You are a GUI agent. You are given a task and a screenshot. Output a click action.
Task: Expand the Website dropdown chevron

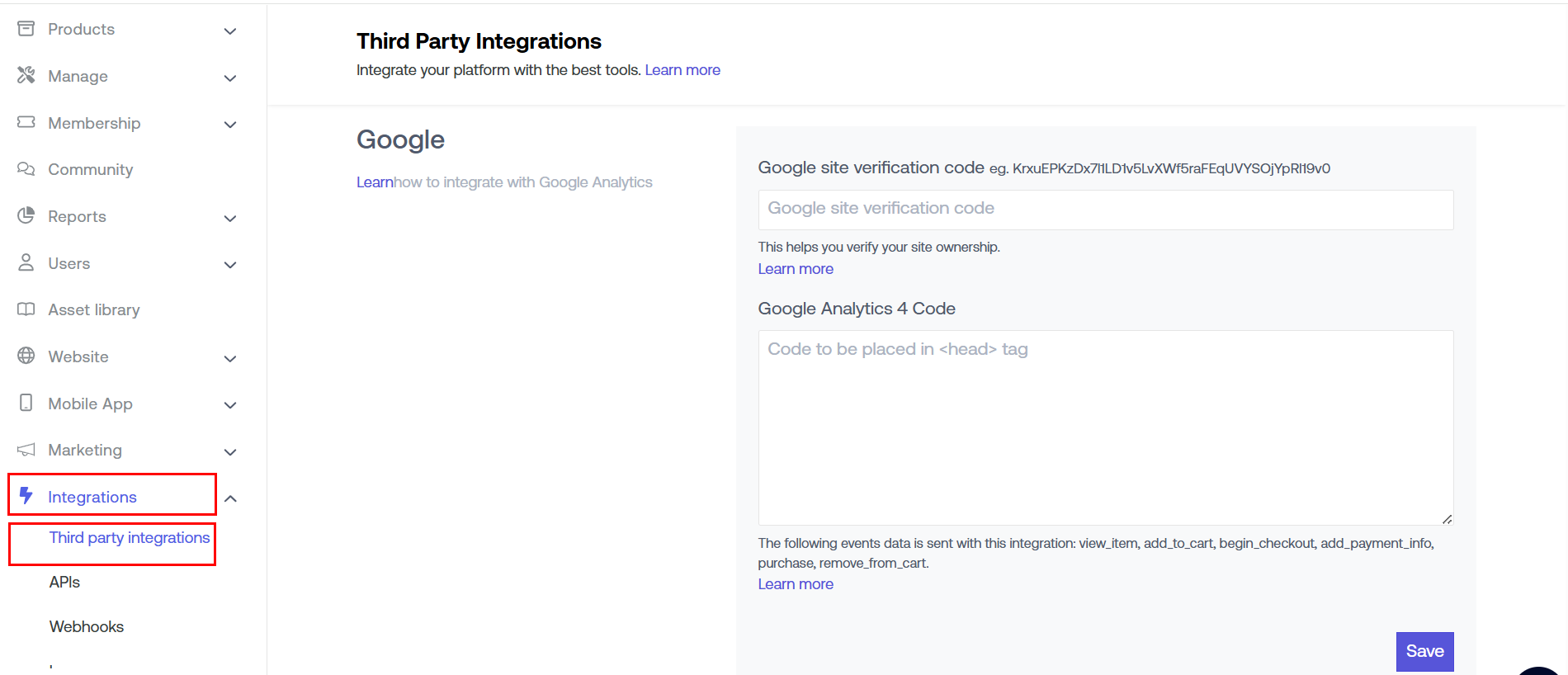click(x=230, y=359)
